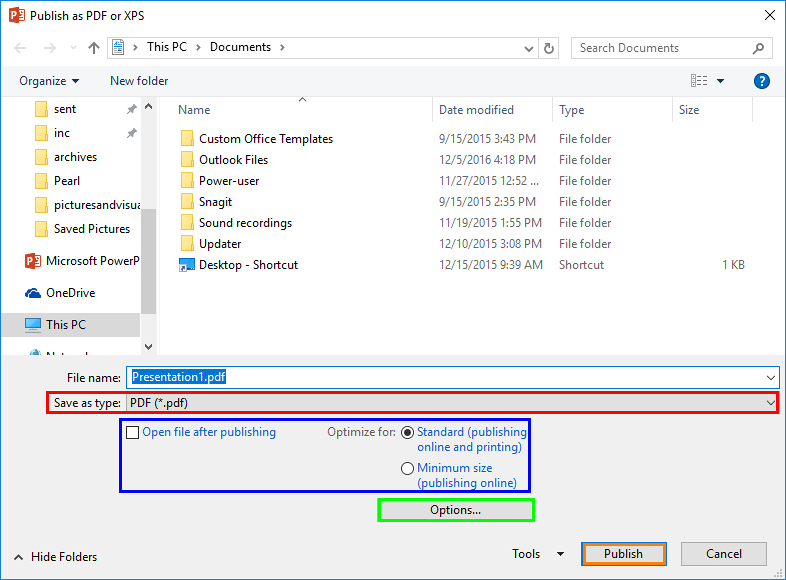The height and width of the screenshot is (580, 786).
Task: Open the Tools dropdown menu
Action: click(x=538, y=554)
